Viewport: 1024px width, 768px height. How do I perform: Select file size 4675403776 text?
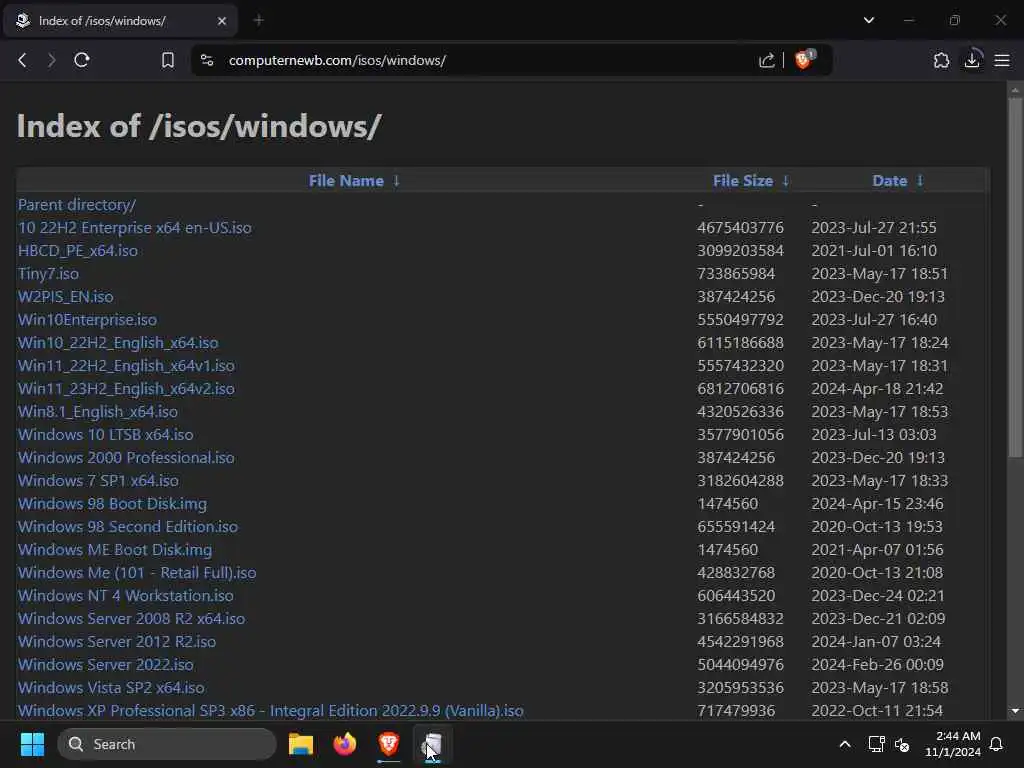tap(740, 227)
